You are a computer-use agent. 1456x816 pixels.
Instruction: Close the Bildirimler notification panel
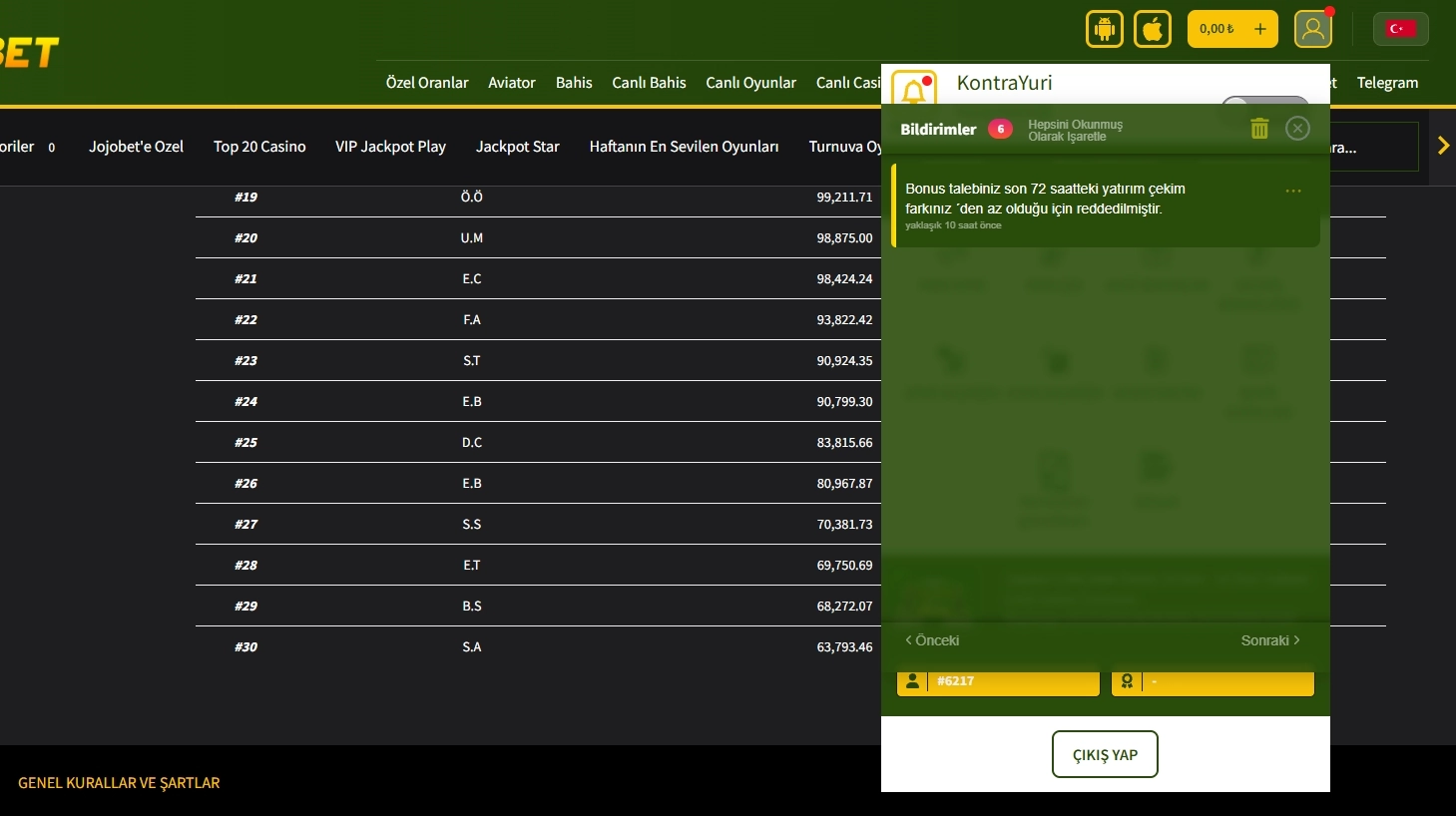(1297, 128)
